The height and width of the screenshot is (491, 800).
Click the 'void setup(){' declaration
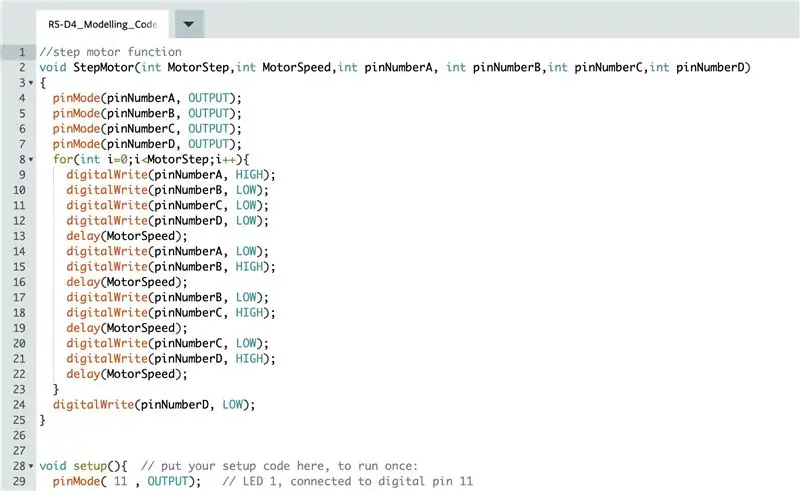pos(83,466)
